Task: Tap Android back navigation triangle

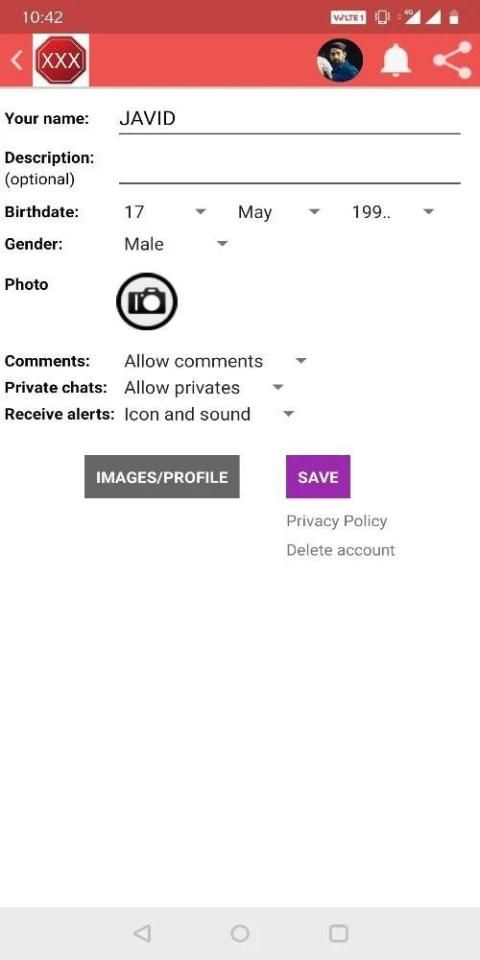Action: point(142,933)
